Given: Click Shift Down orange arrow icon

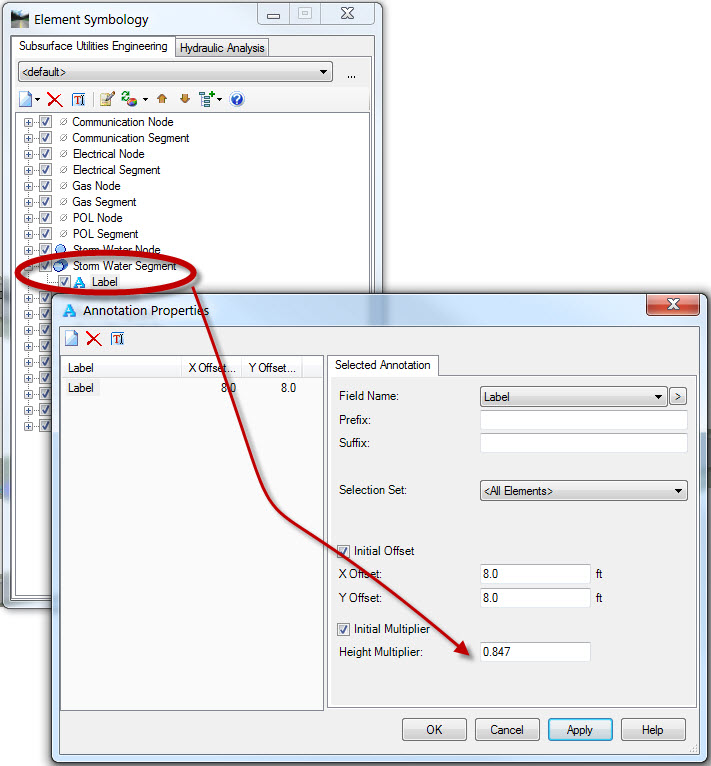Looking at the screenshot, I should [x=185, y=99].
